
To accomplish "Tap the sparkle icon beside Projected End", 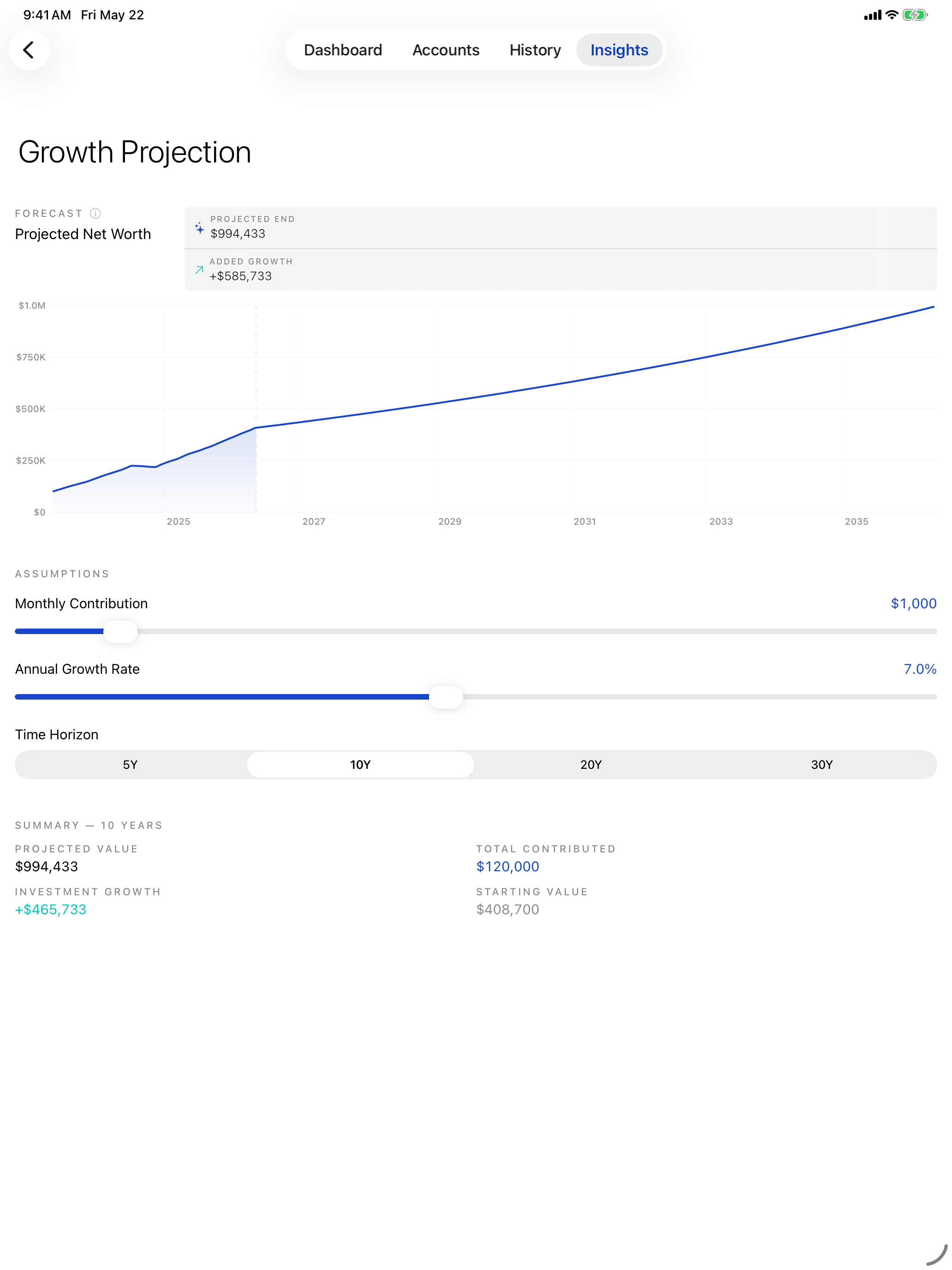I will [x=199, y=228].
